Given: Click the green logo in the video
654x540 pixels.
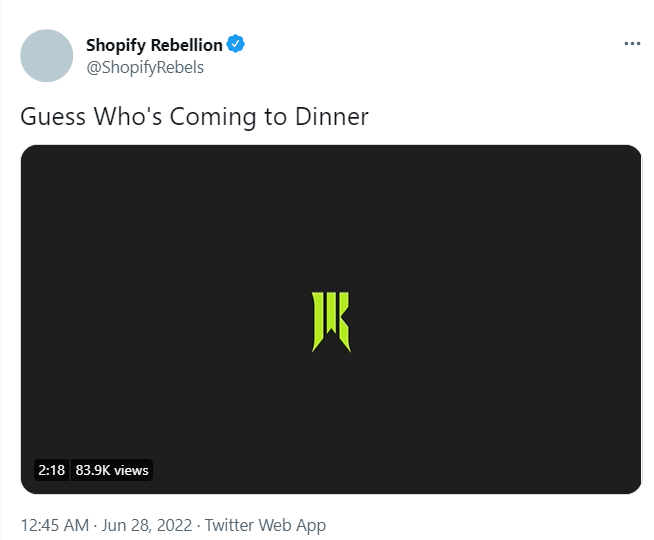Looking at the screenshot, I should point(331,322).
